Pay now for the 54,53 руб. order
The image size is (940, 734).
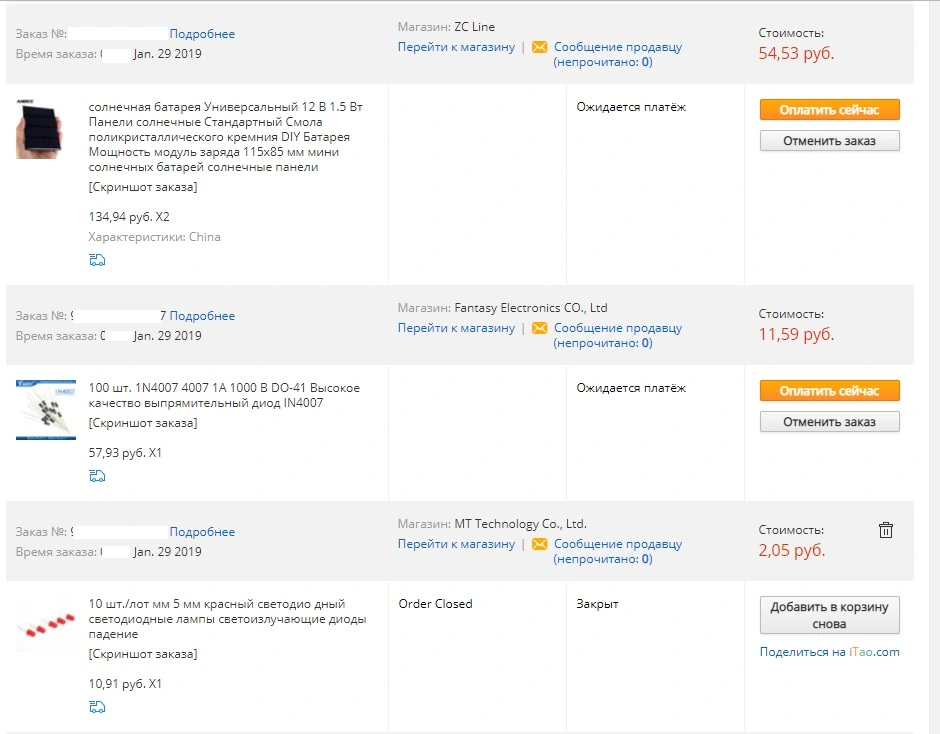[829, 110]
